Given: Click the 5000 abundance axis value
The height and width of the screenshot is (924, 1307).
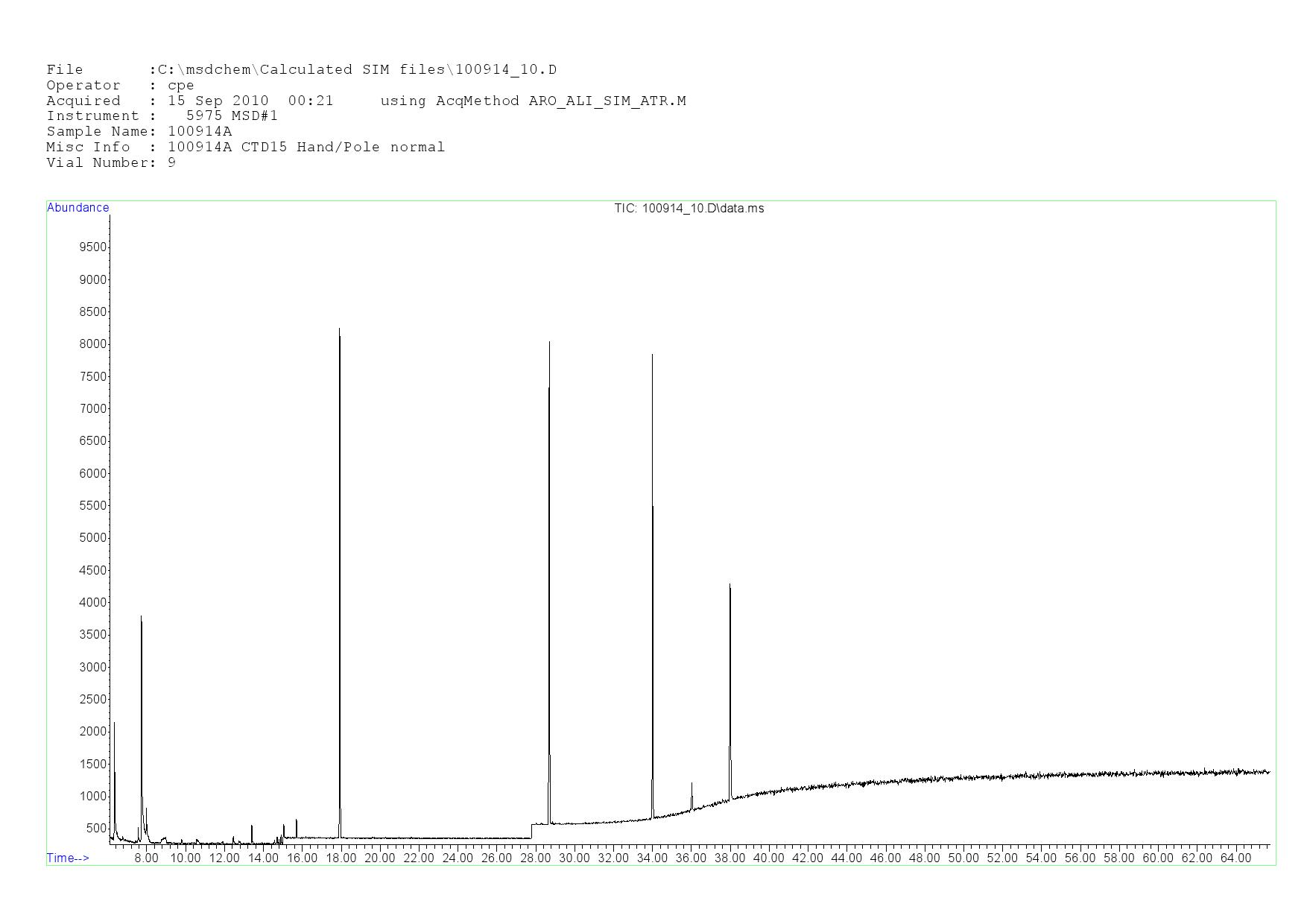Looking at the screenshot, I should pos(93,538).
